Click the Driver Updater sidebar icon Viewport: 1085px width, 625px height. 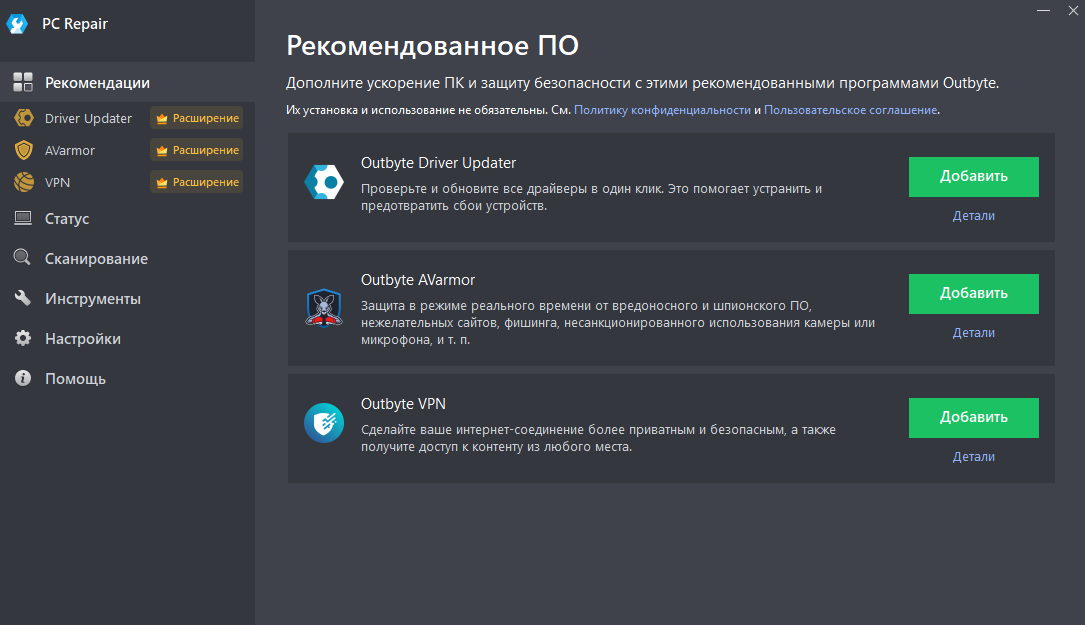click(24, 118)
